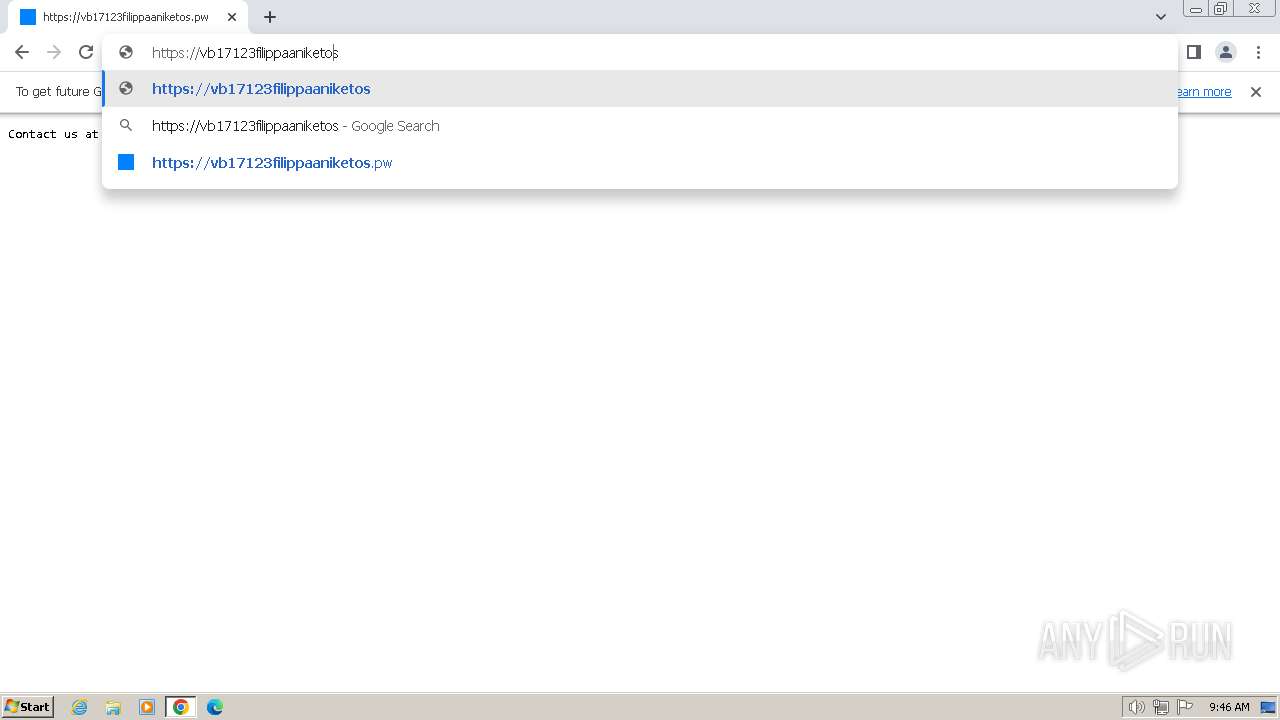Reload the current page
The height and width of the screenshot is (720, 1280).
(x=86, y=52)
